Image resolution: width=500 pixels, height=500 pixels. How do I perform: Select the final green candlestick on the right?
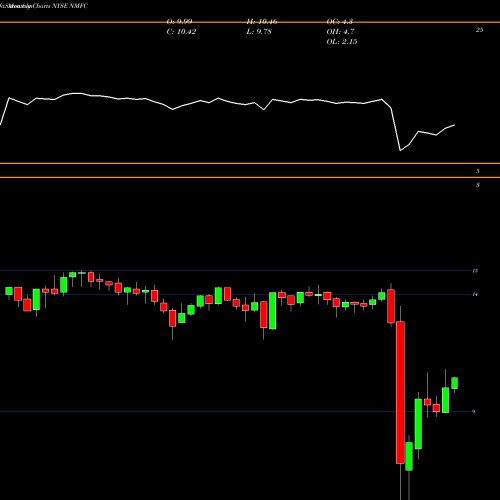(x=454, y=383)
